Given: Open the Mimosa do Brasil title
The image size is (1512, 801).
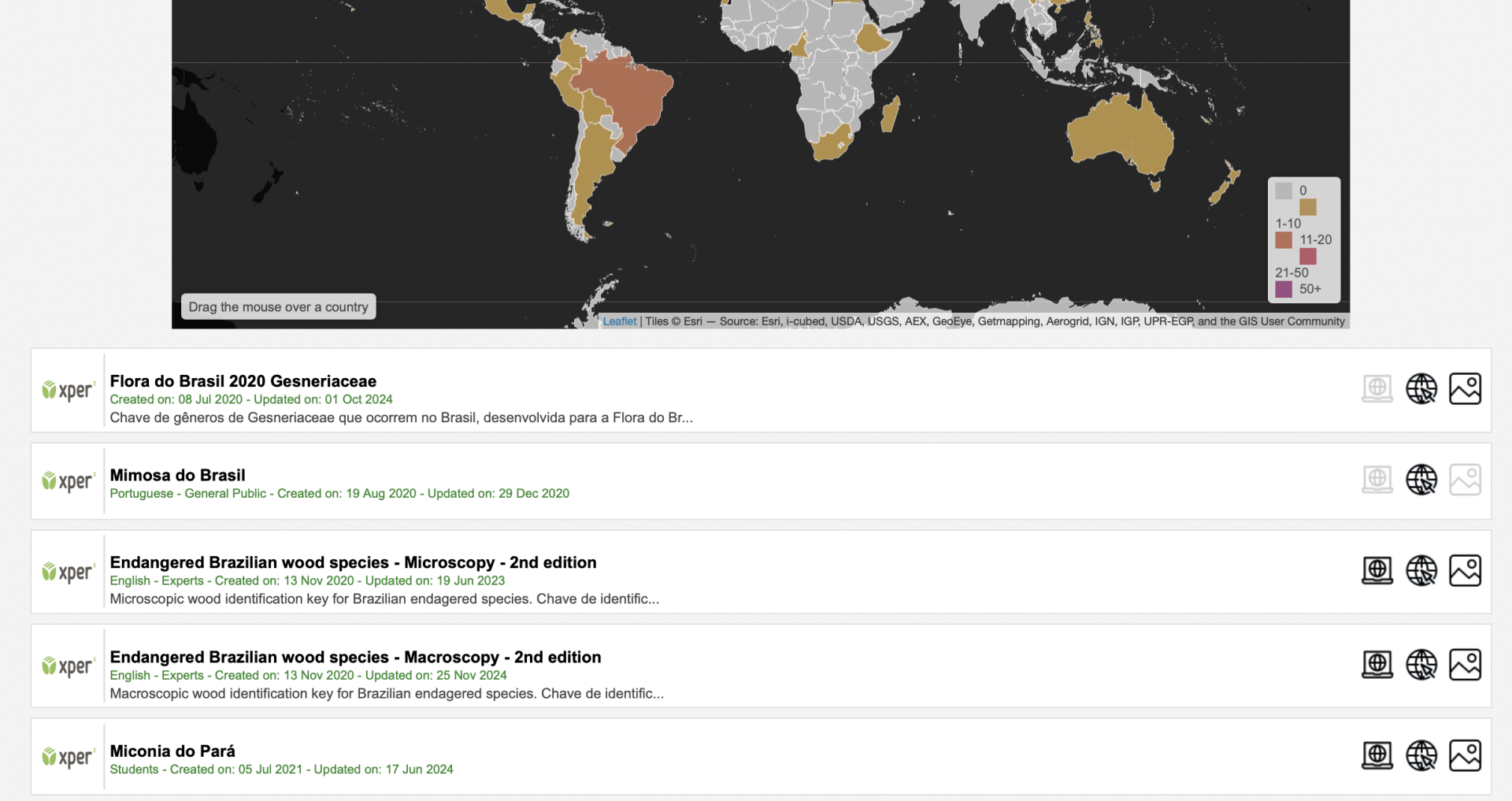Looking at the screenshot, I should [177, 475].
